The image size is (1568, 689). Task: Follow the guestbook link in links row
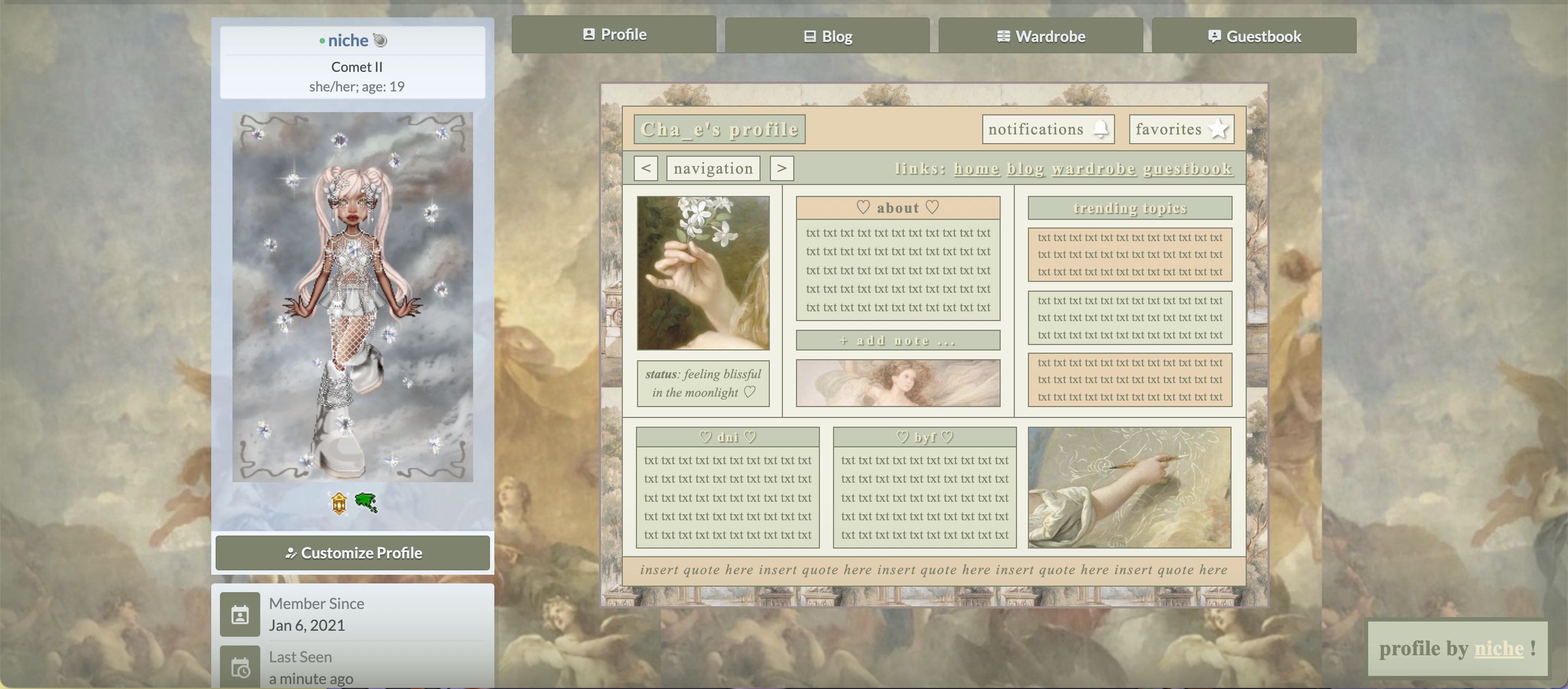1187,169
